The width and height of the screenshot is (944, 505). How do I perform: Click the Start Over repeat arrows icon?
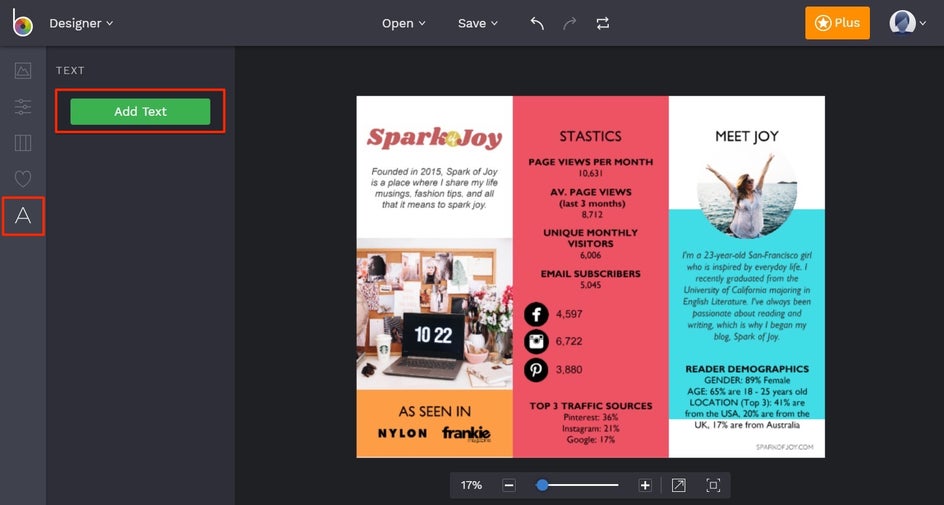pyautogui.click(x=603, y=23)
